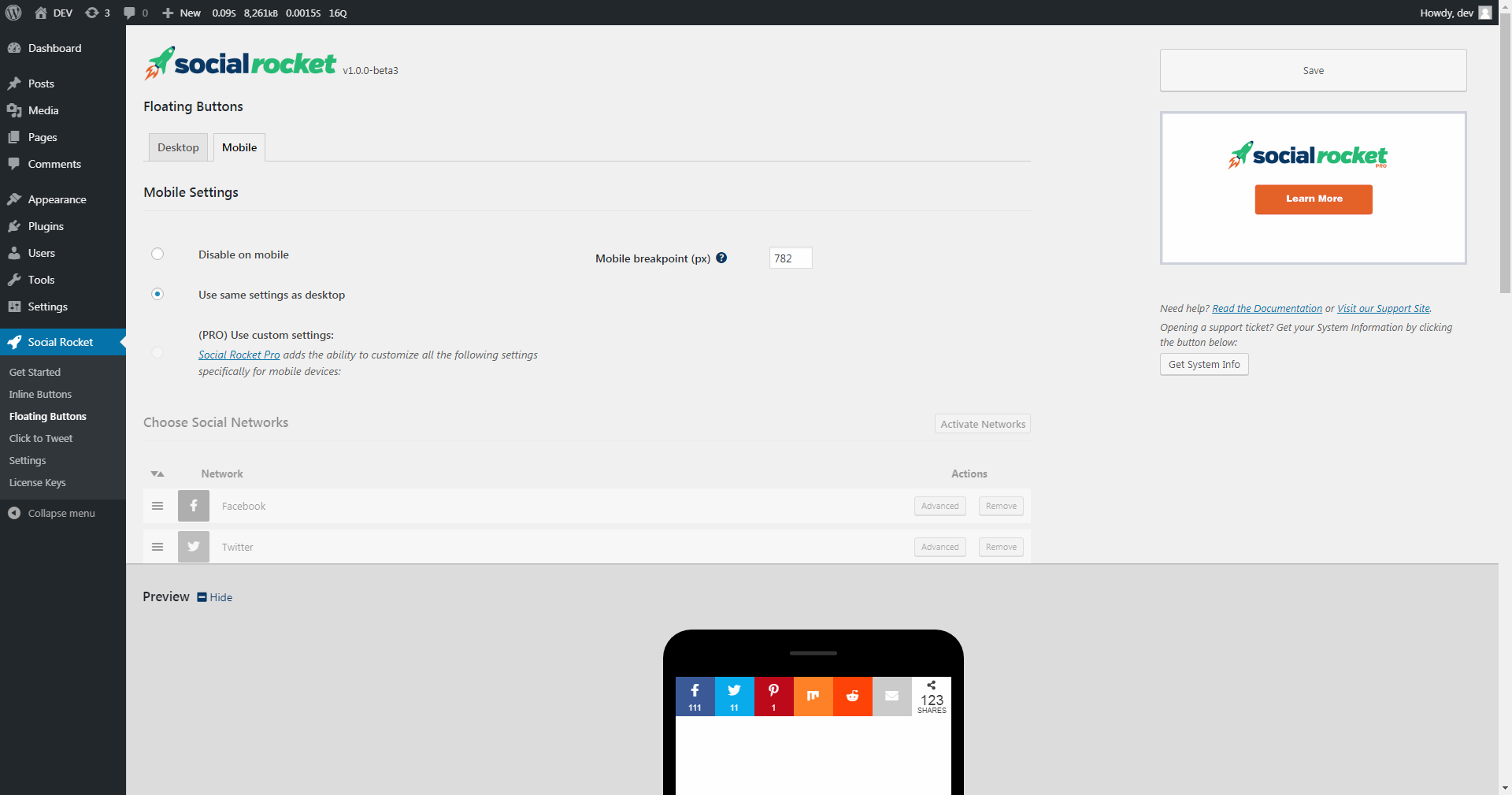The image size is (1512, 795).
Task: Click the Mobile breakpoint input field
Action: pyautogui.click(x=791, y=258)
